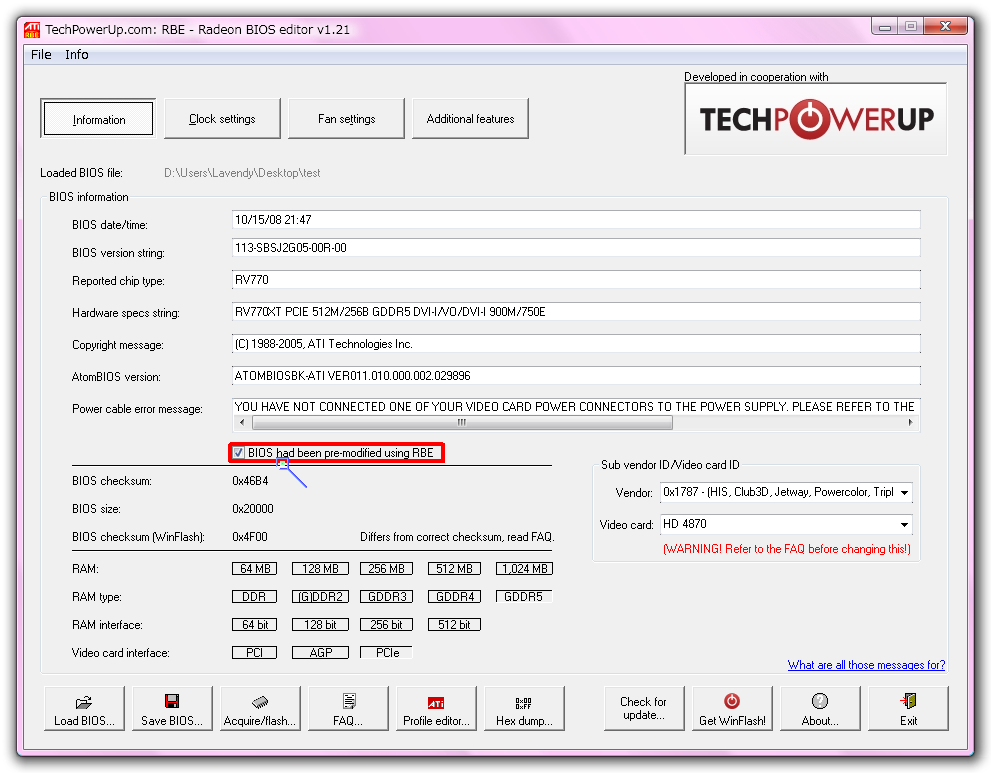Click the Check for update button
The height and width of the screenshot is (773, 991).
tap(643, 709)
